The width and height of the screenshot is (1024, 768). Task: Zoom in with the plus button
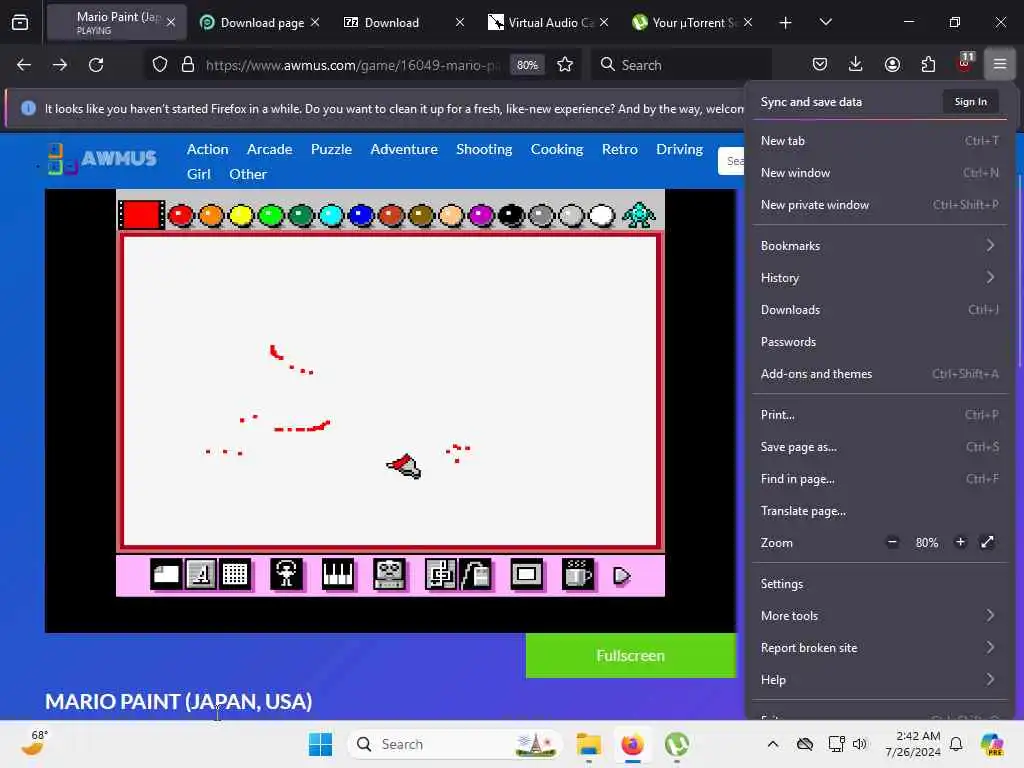tap(960, 542)
